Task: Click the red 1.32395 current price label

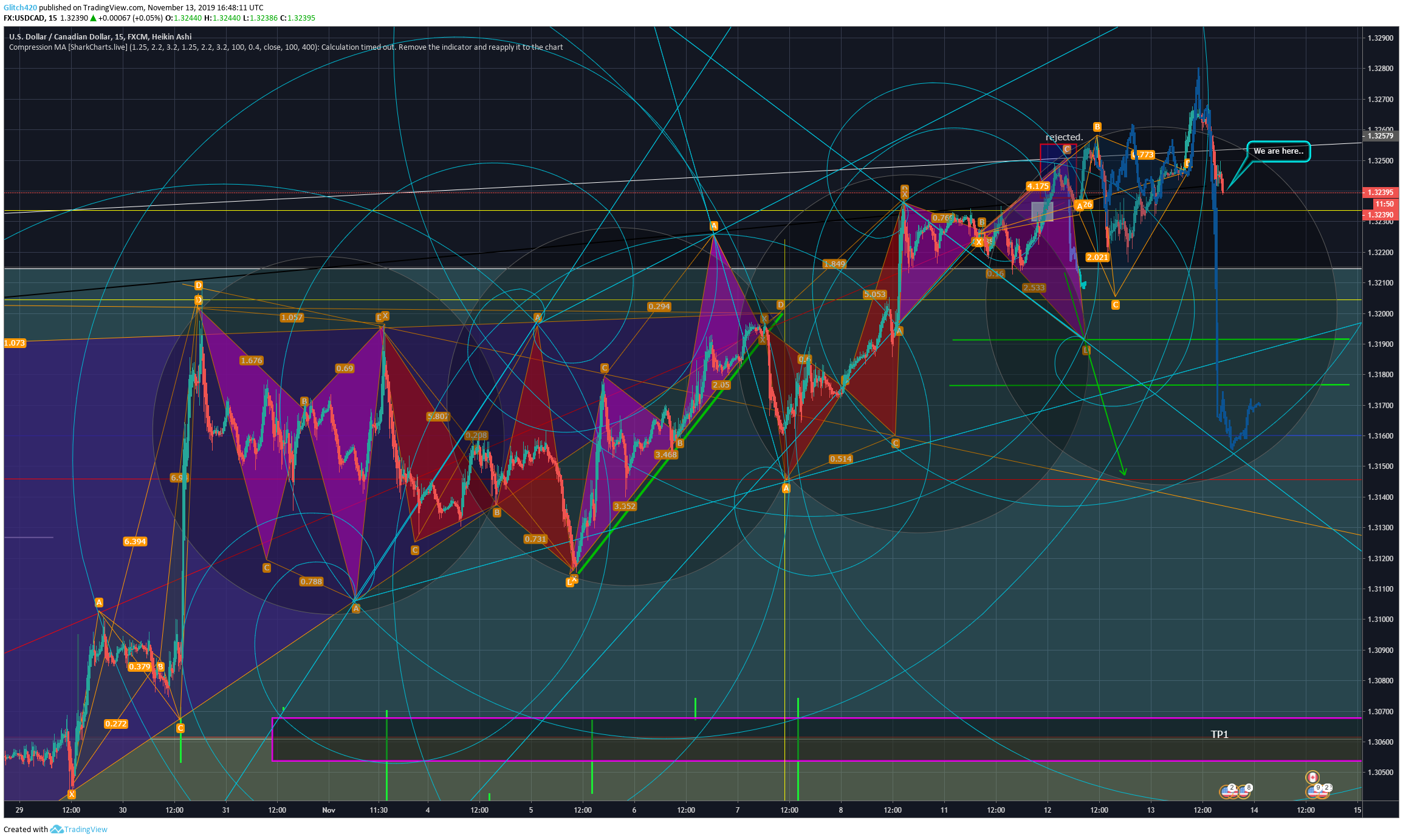Action: [x=1381, y=193]
